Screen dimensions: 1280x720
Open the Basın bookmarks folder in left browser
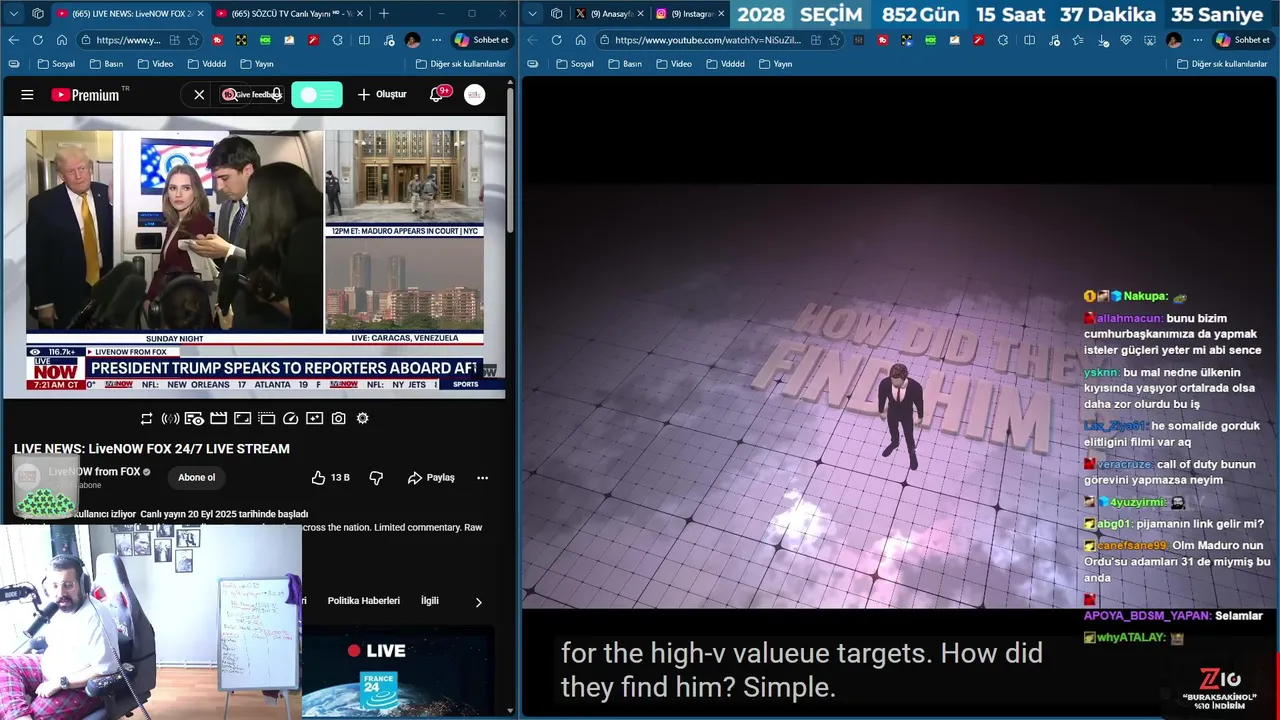(106, 64)
